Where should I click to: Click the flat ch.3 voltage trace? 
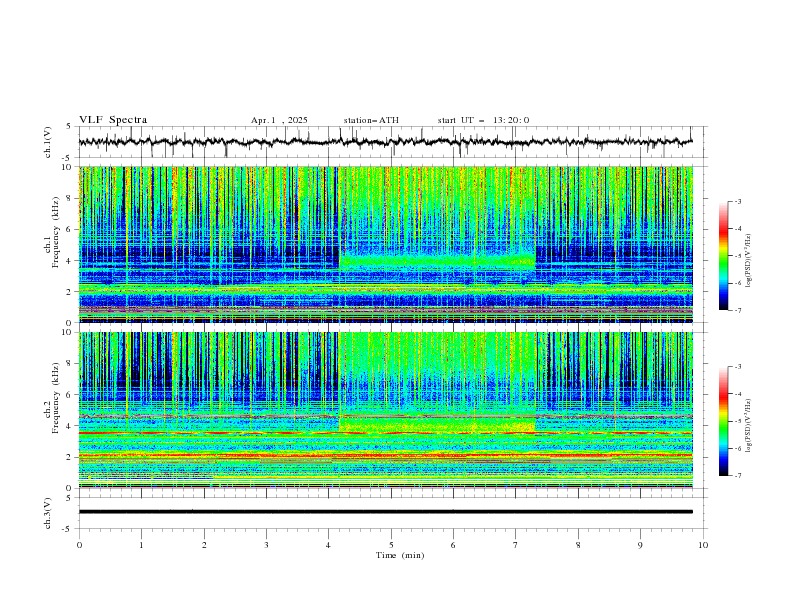[x=386, y=512]
